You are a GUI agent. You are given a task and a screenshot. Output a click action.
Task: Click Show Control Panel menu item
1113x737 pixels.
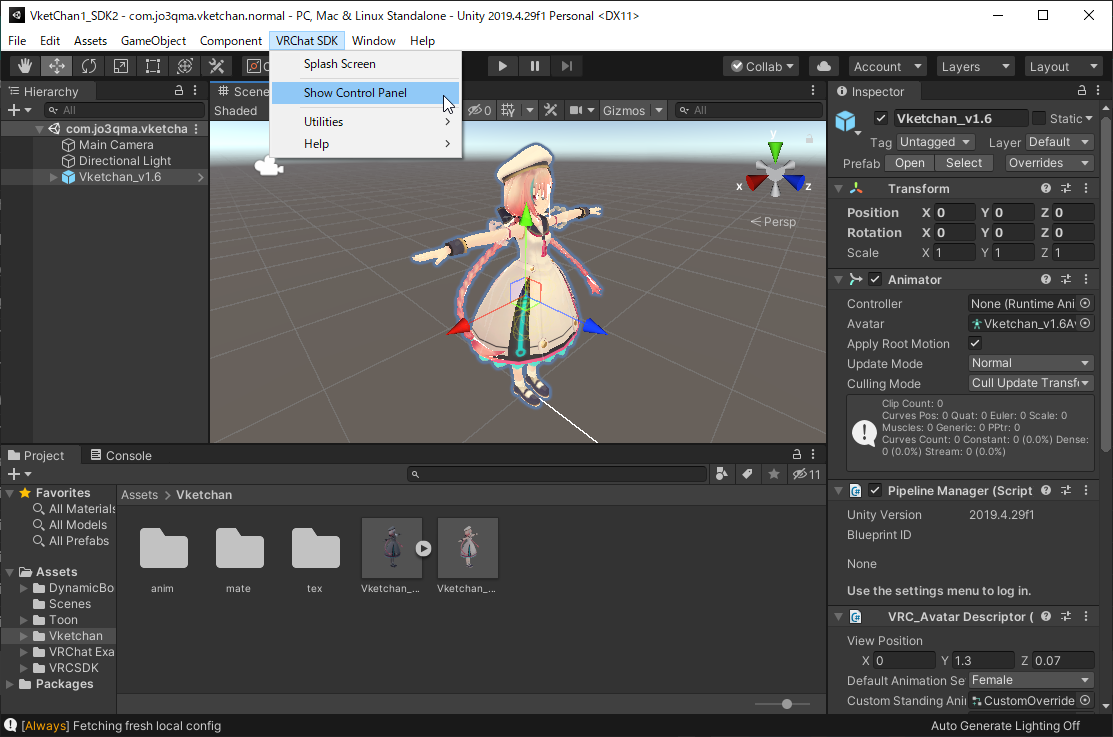pyautogui.click(x=355, y=93)
